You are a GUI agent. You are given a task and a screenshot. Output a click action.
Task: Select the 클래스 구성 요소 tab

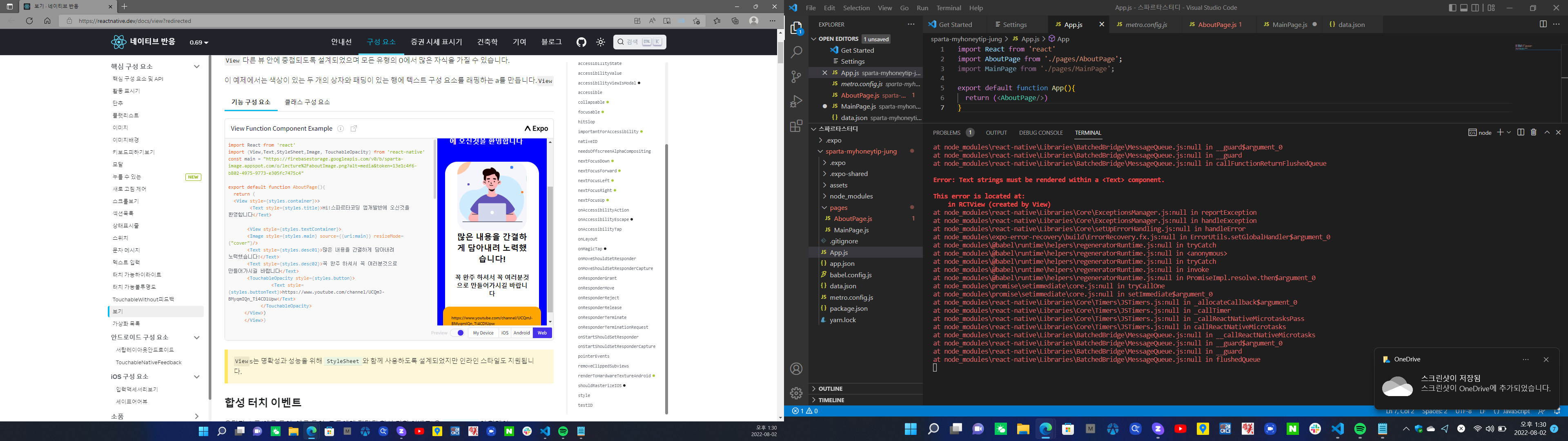tap(307, 102)
